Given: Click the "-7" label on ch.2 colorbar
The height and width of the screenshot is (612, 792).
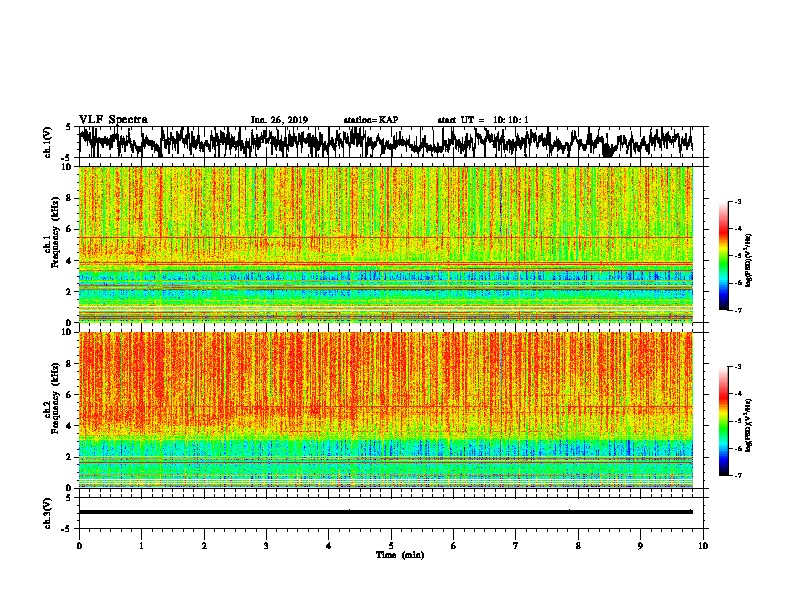Looking at the screenshot, I should [737, 476].
